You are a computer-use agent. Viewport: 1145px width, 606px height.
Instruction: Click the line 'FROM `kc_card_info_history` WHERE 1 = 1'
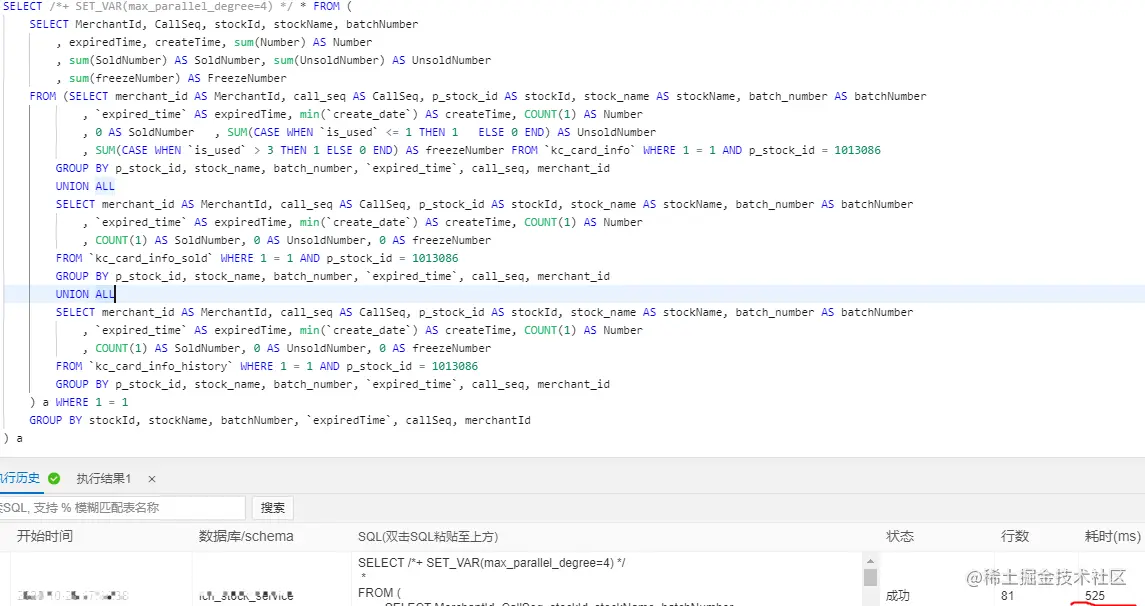coord(267,366)
